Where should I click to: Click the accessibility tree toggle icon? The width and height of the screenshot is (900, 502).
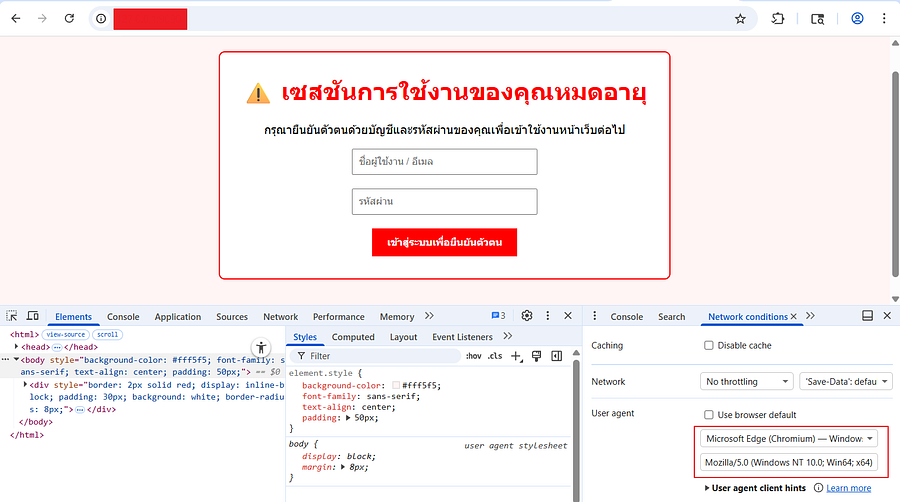(x=261, y=347)
